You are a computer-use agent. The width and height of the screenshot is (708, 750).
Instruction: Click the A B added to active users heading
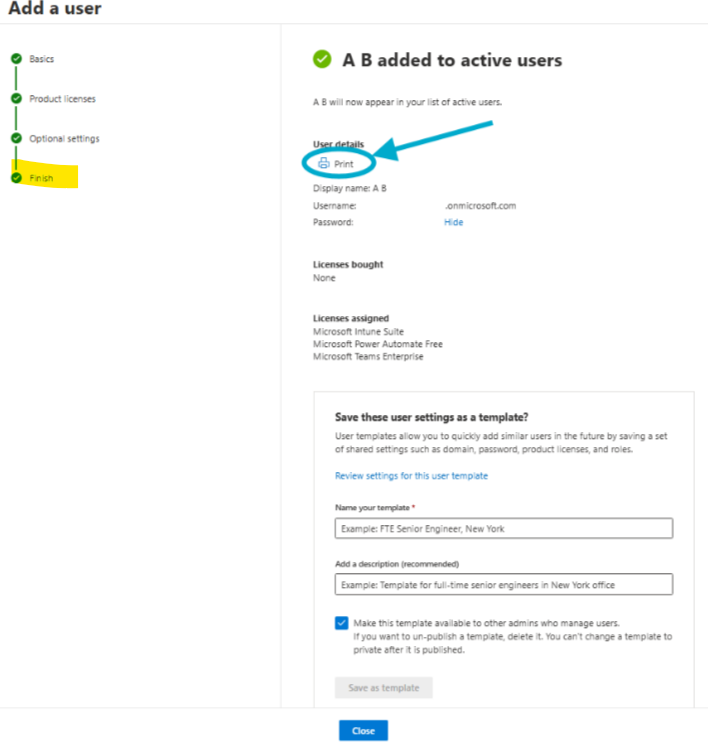tap(452, 60)
